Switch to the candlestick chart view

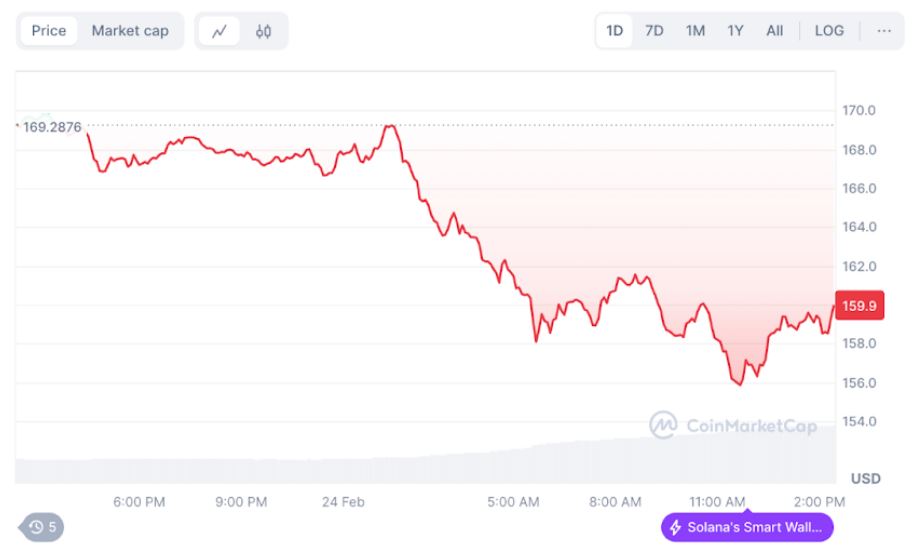pos(263,31)
